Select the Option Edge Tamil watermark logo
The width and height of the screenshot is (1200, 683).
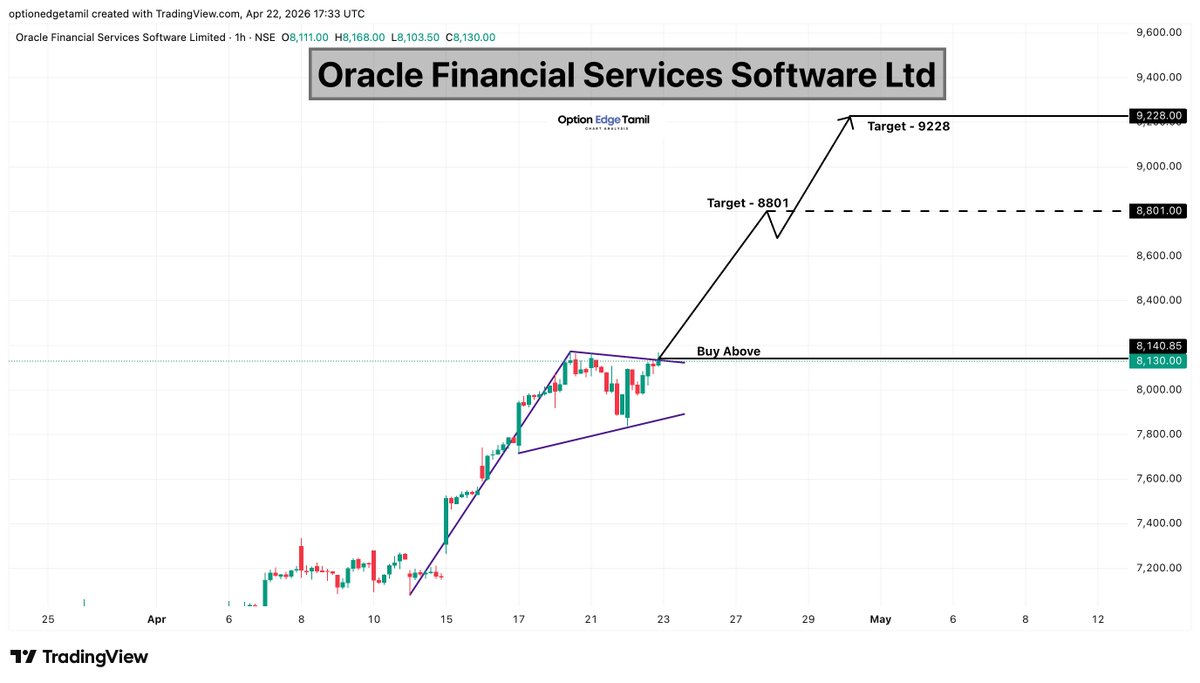click(601, 120)
